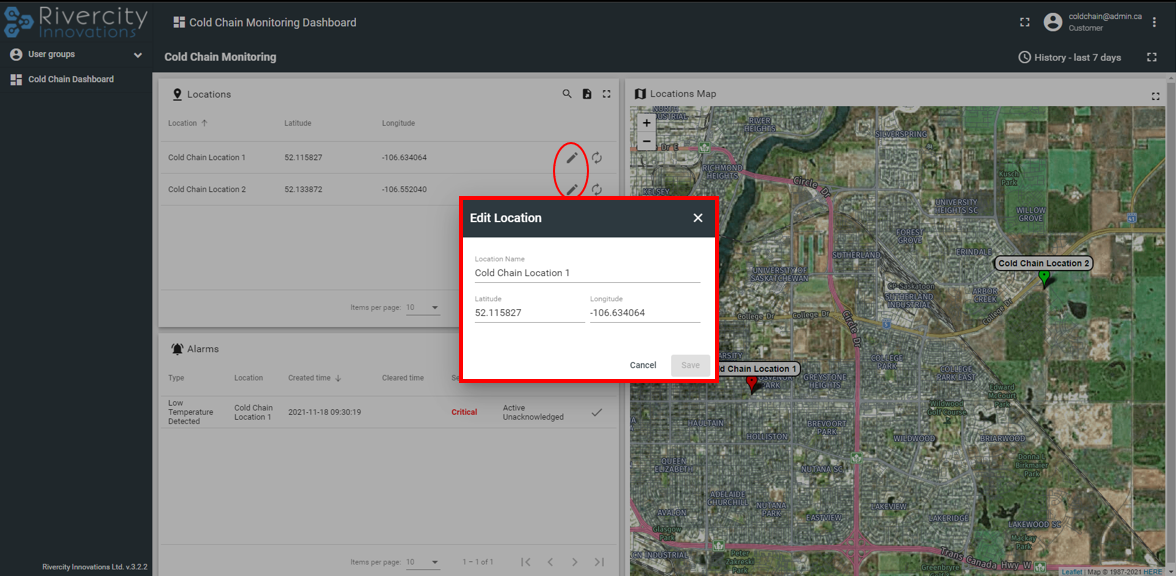The width and height of the screenshot is (1176, 576).
Task: Click the Cancel button in Edit Location
Action: [x=643, y=365]
